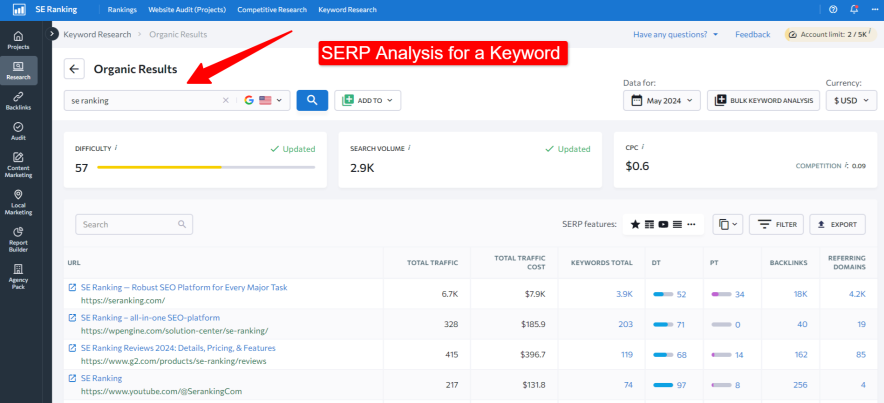Open the notifications bell
This screenshot has width=884, height=403.
coord(854,10)
